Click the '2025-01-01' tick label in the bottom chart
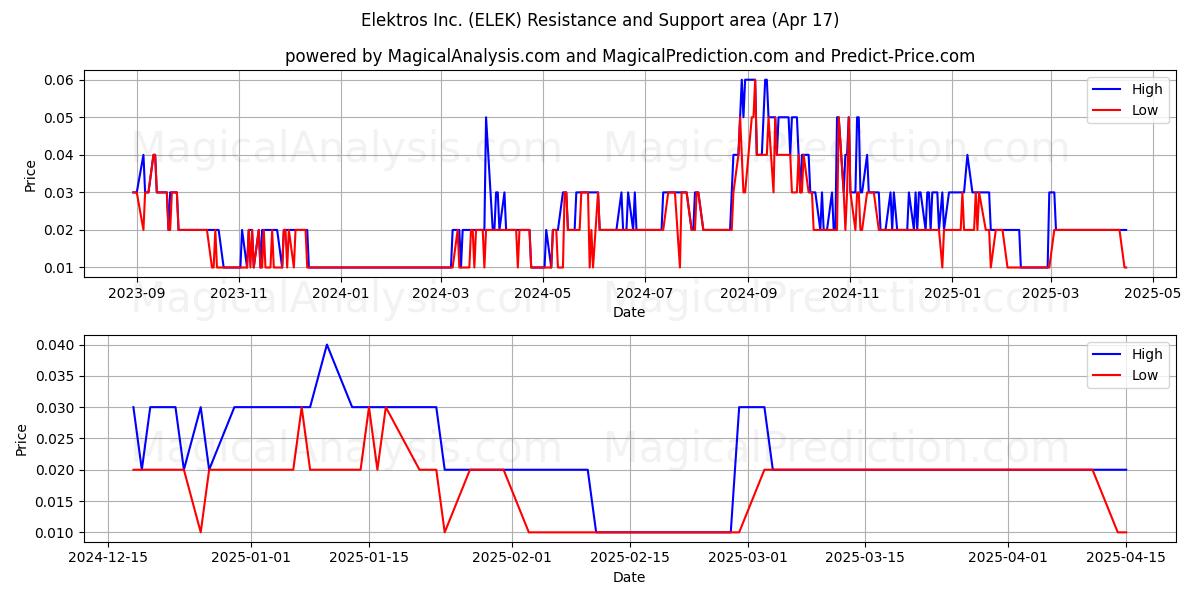 pyautogui.click(x=251, y=558)
